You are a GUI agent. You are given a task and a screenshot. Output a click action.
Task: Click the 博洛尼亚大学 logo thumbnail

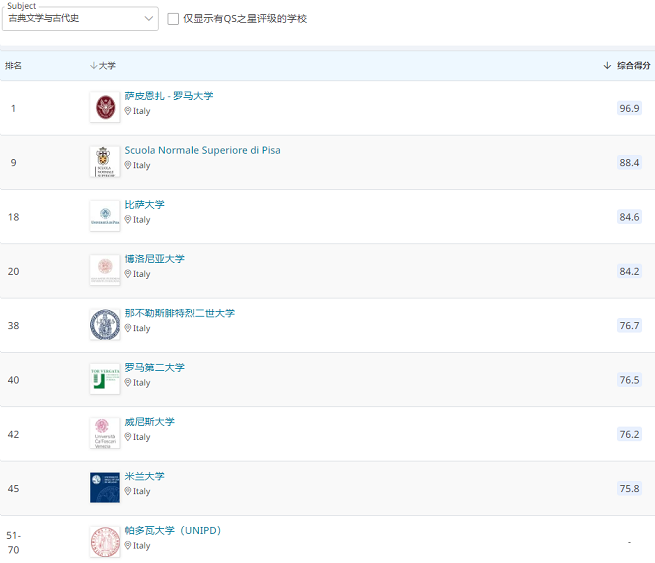[x=105, y=270]
